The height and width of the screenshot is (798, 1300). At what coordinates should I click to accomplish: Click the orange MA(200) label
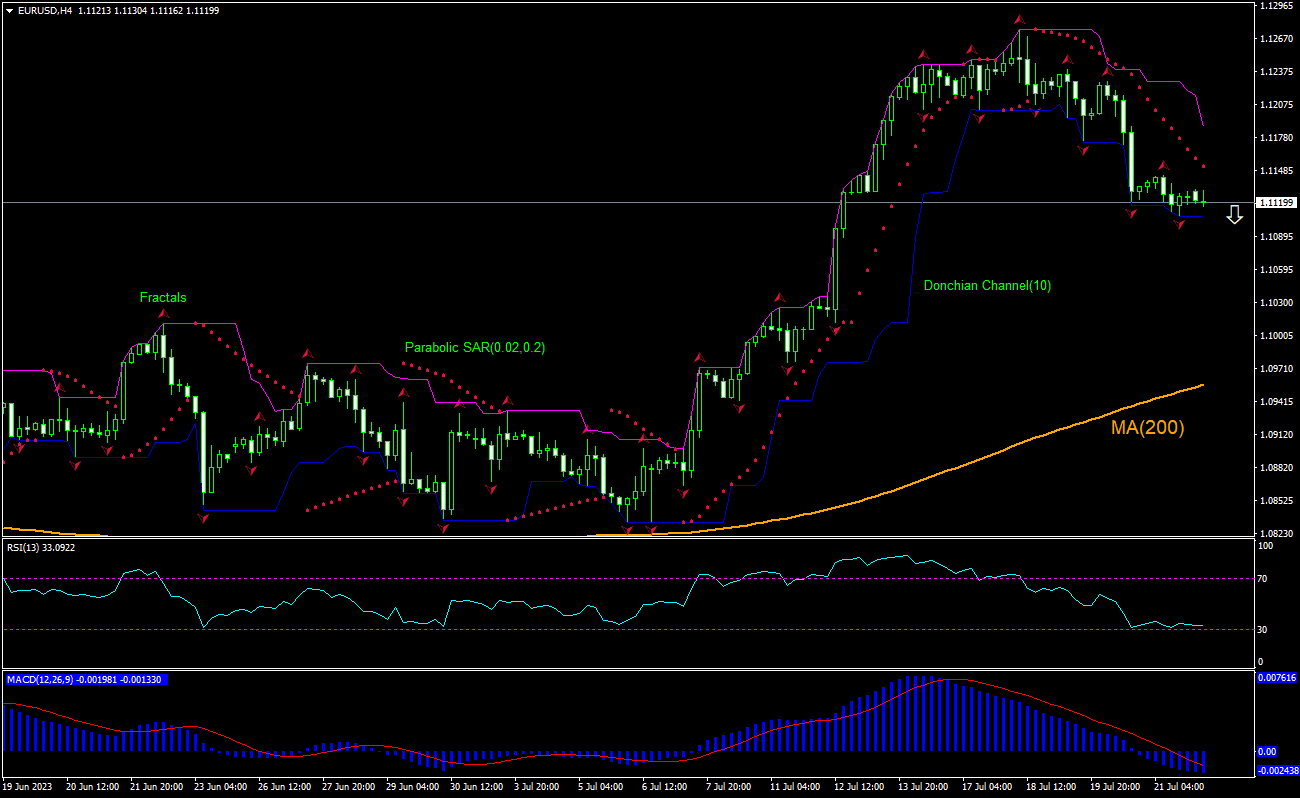coord(1147,428)
